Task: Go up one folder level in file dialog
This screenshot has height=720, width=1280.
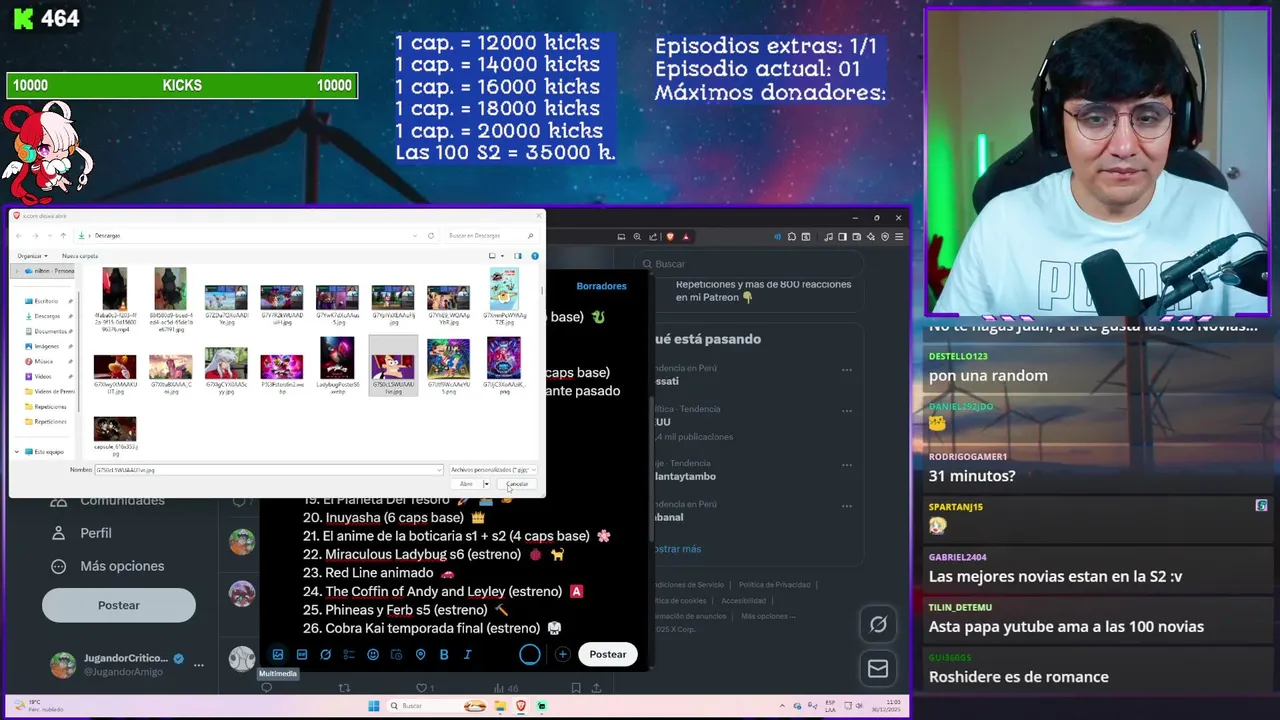Action: 63,236
